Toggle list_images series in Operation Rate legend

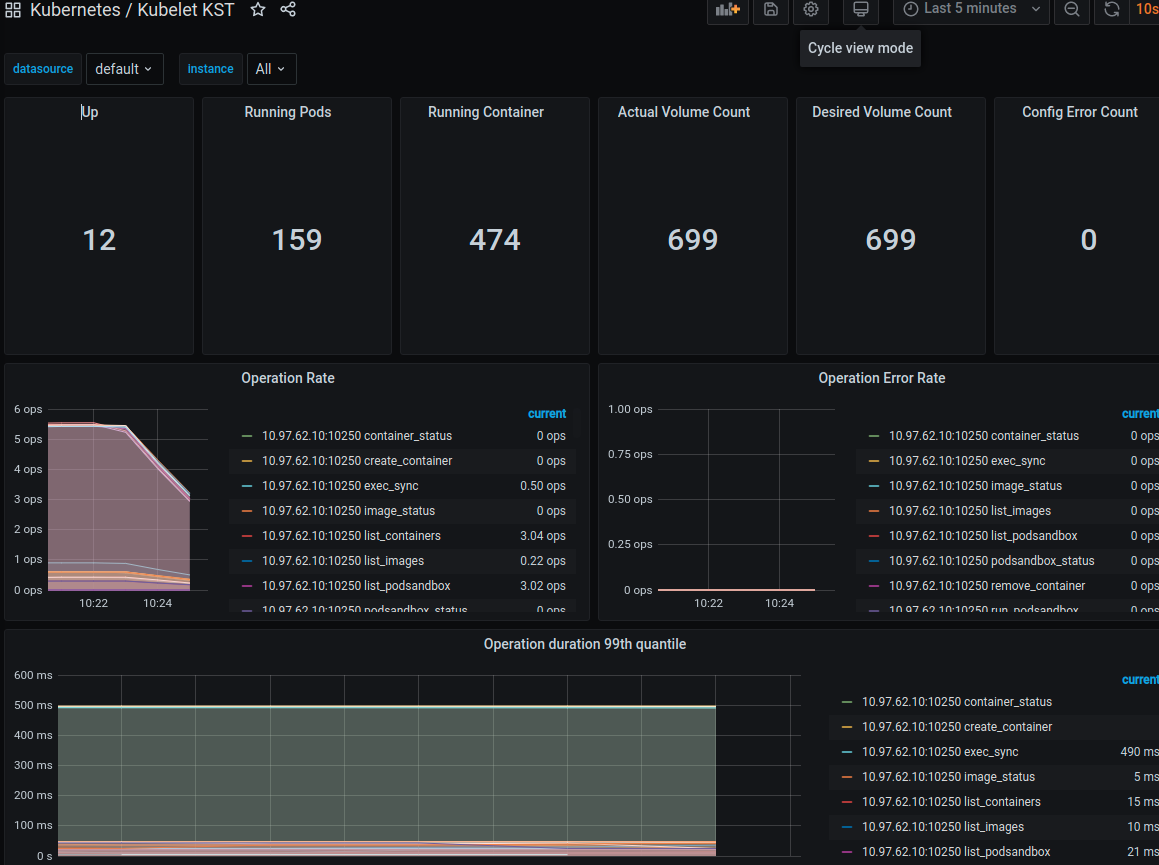tap(343, 561)
